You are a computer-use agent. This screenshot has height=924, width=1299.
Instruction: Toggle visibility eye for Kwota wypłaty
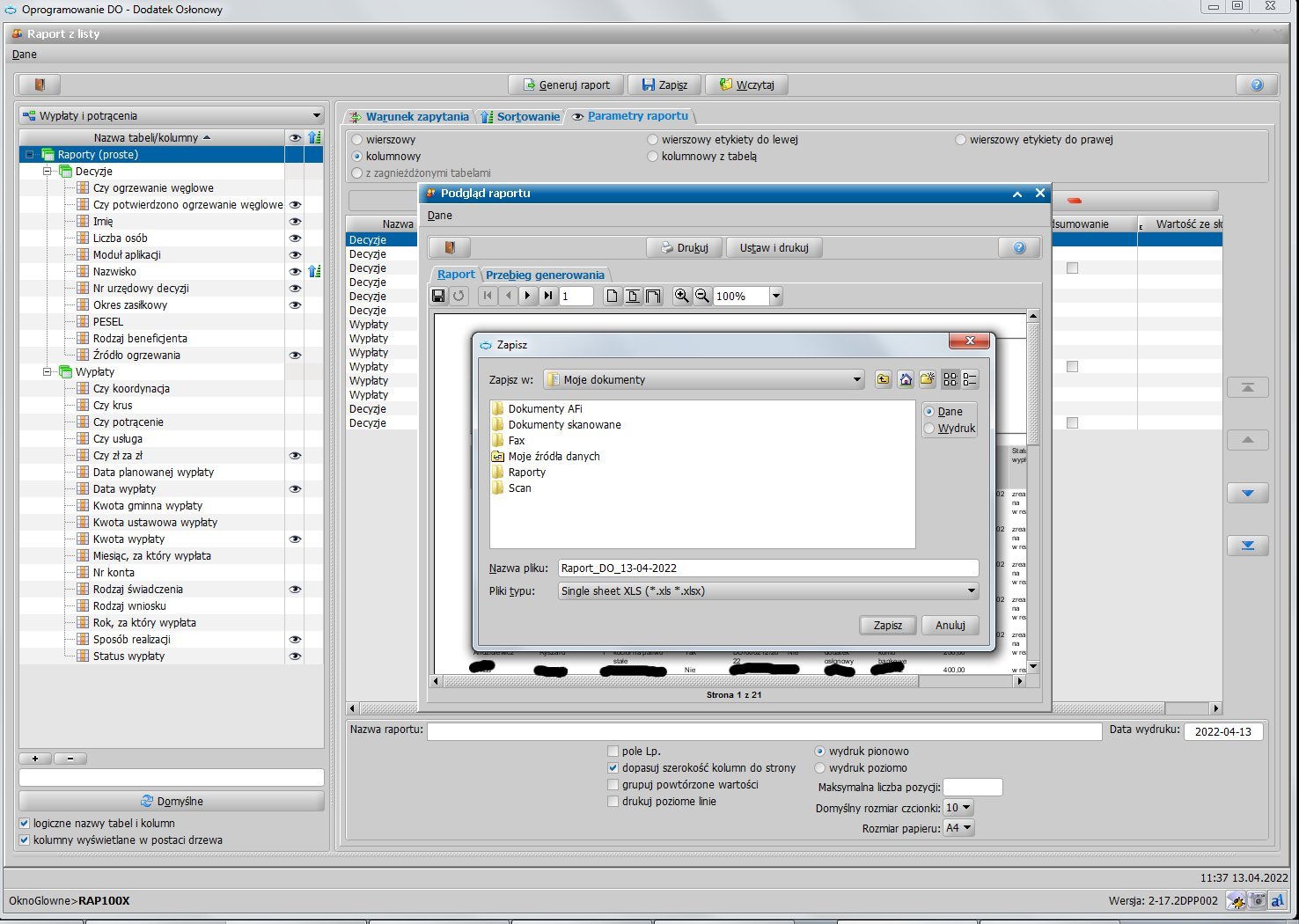pos(296,539)
